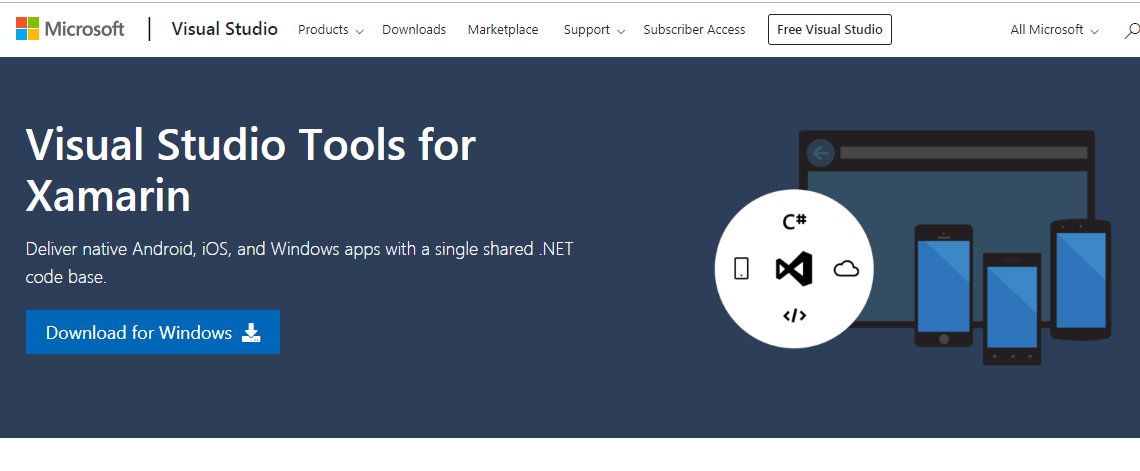Open Subscriber Access link
Image resolution: width=1140 pixels, height=471 pixels.
(x=694, y=30)
